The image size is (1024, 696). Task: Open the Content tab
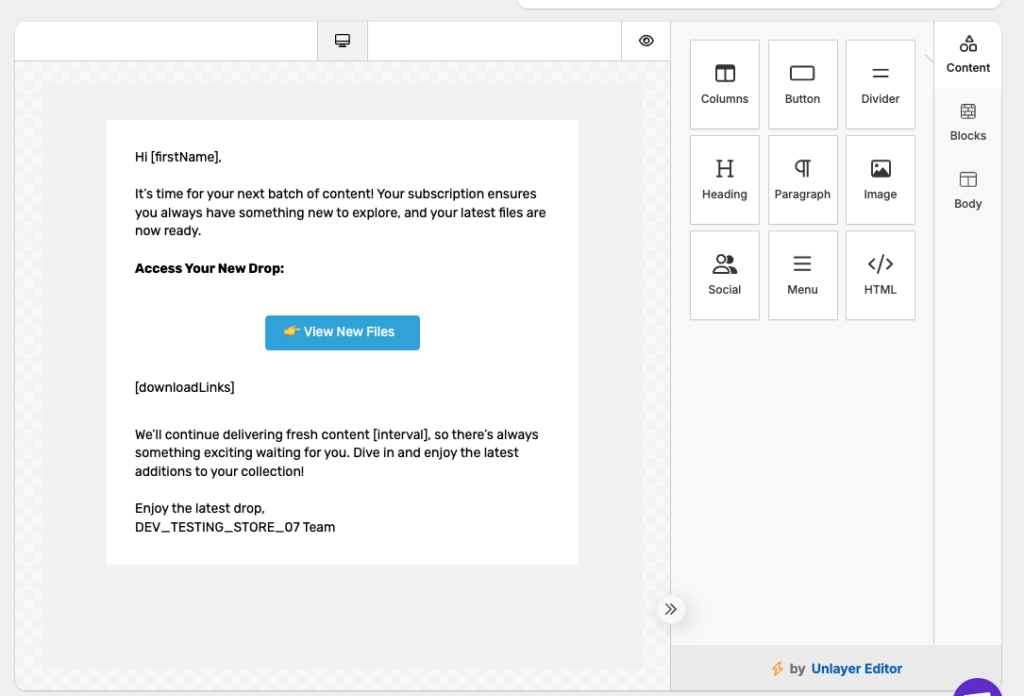[967, 54]
